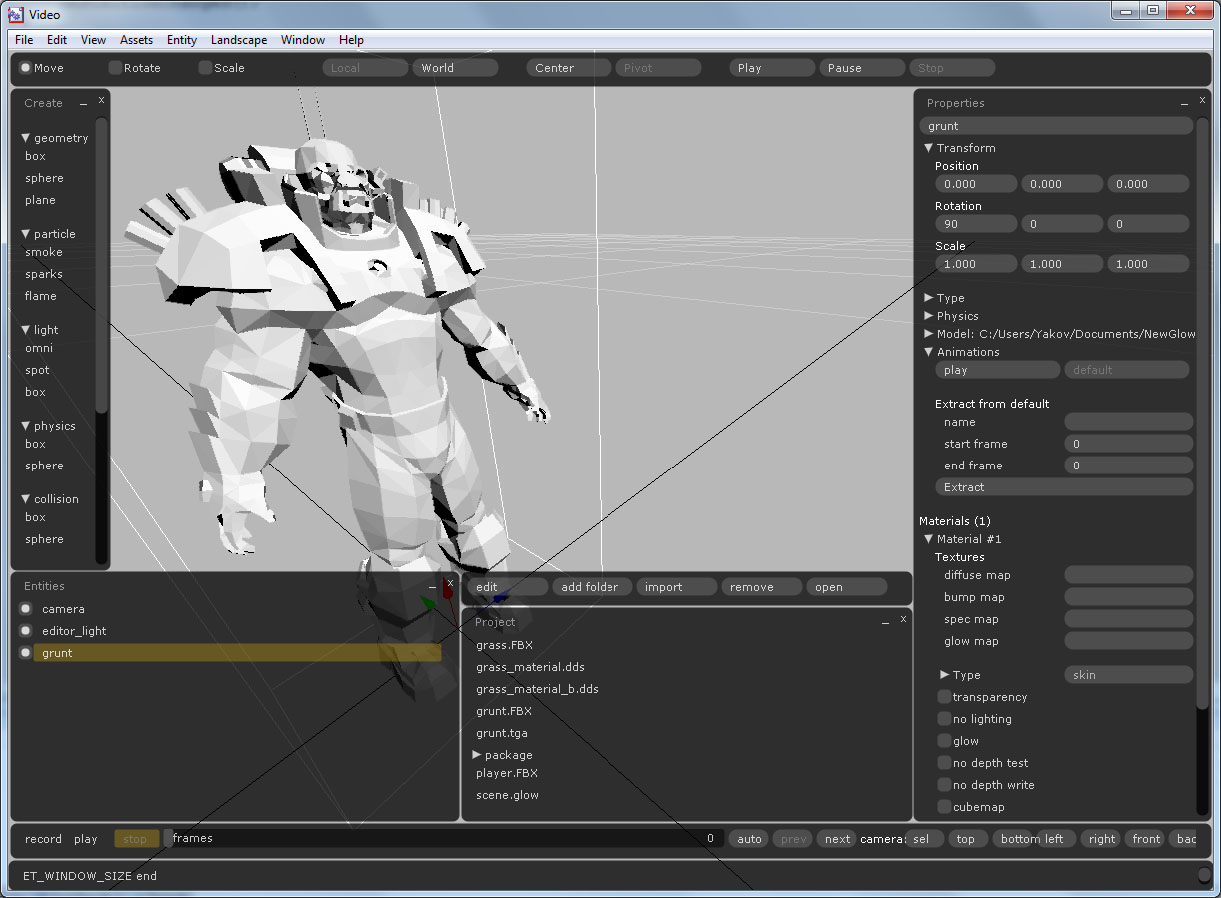Minimize the Properties panel
The height and width of the screenshot is (898, 1221).
point(1185,103)
